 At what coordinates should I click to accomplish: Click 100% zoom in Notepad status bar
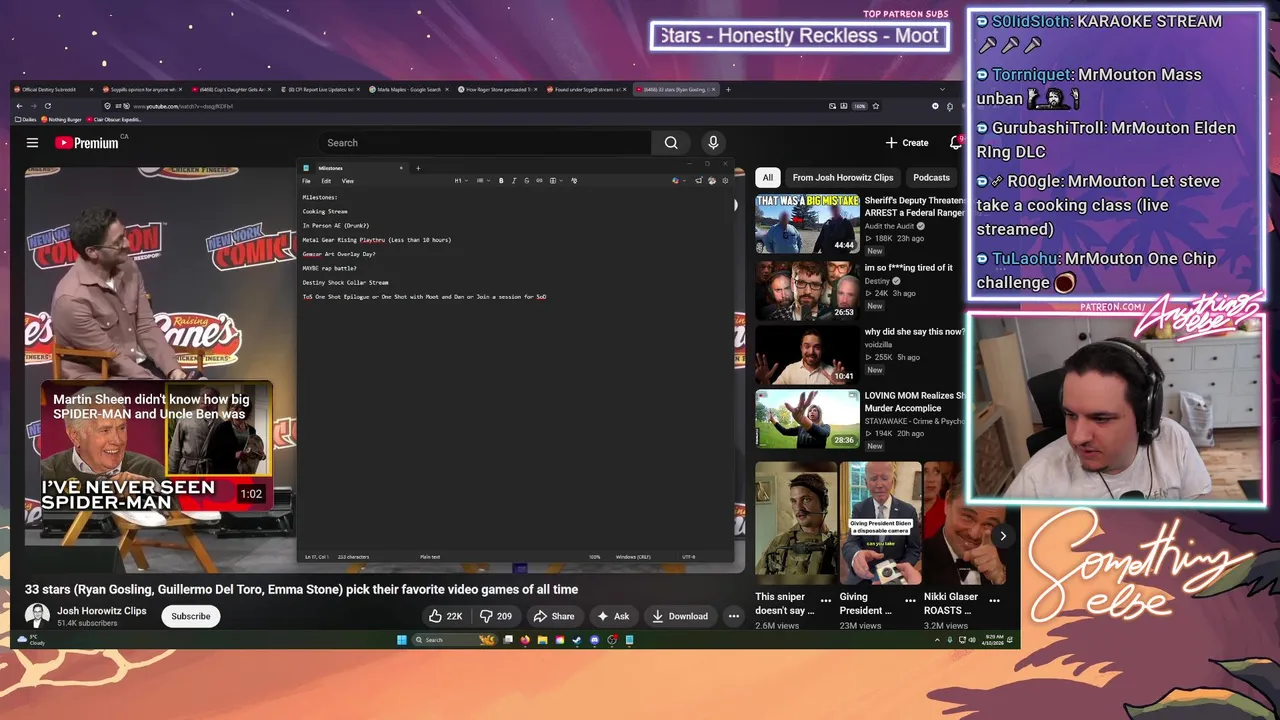[x=595, y=556]
